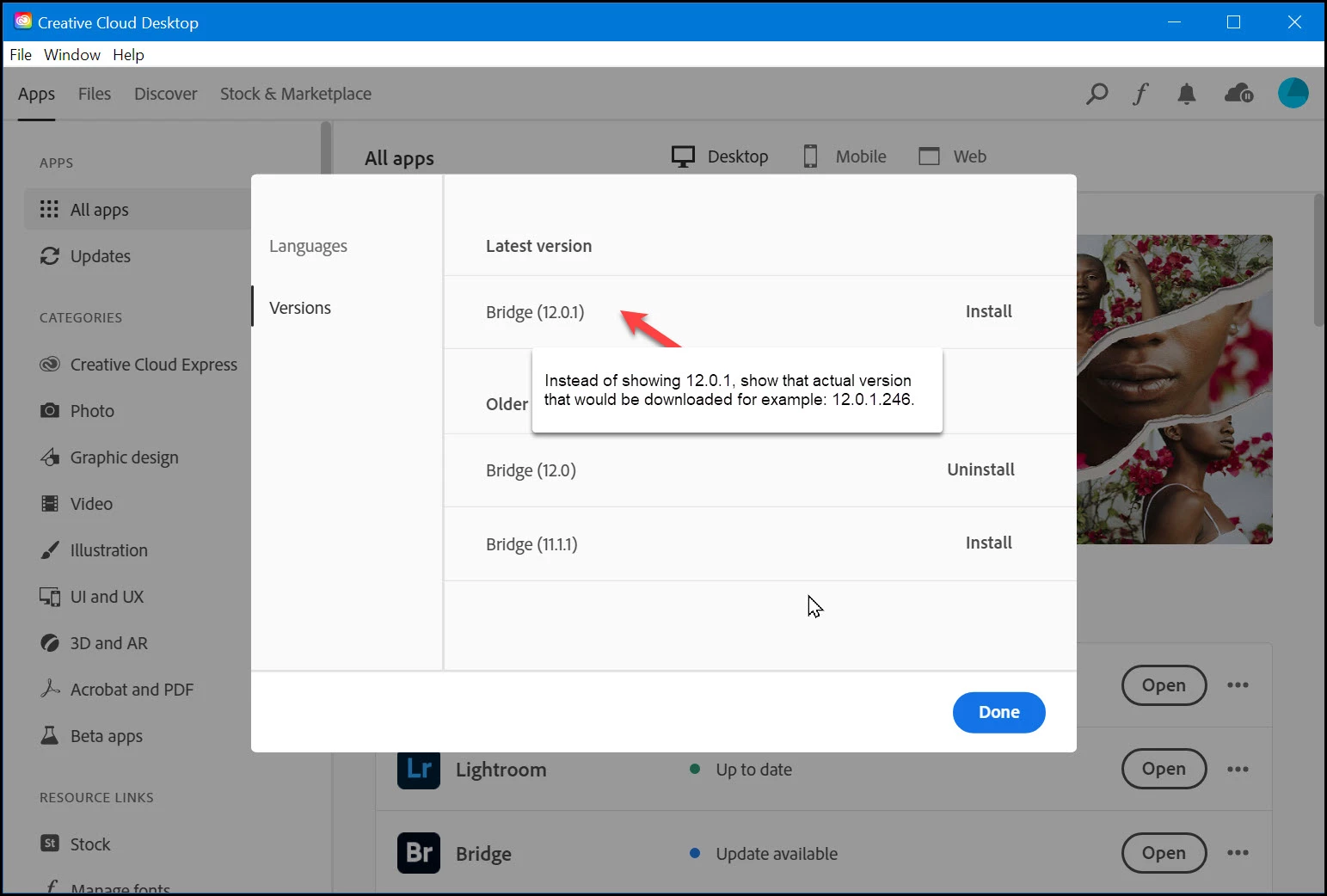Viewport: 1327px width, 896px height.
Task: Open the fonts f icon
Action: coord(1140,94)
